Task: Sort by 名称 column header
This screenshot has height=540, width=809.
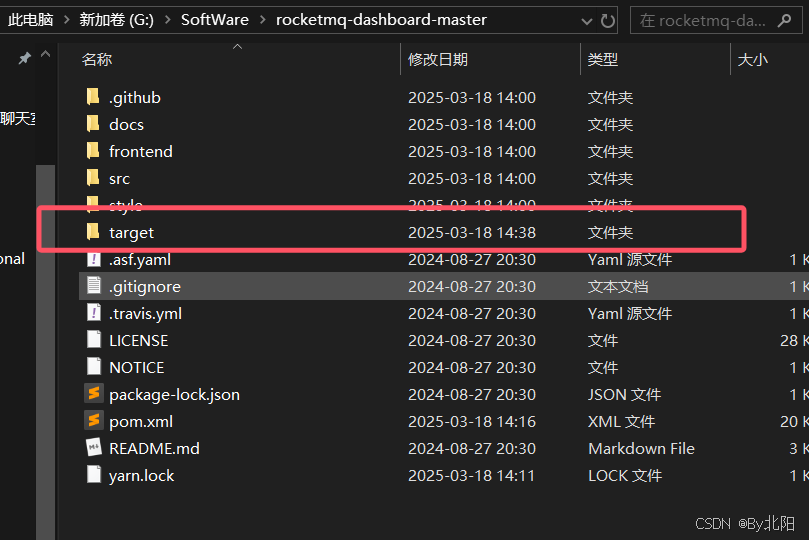Action: 97,60
